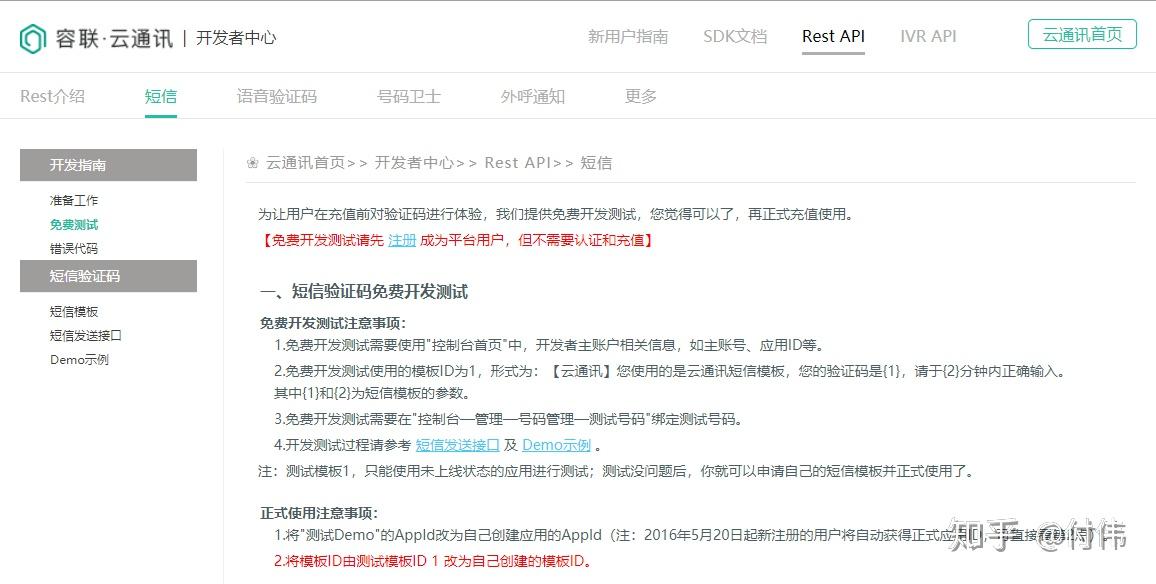Open 错误代码 in the sidebar

74,249
